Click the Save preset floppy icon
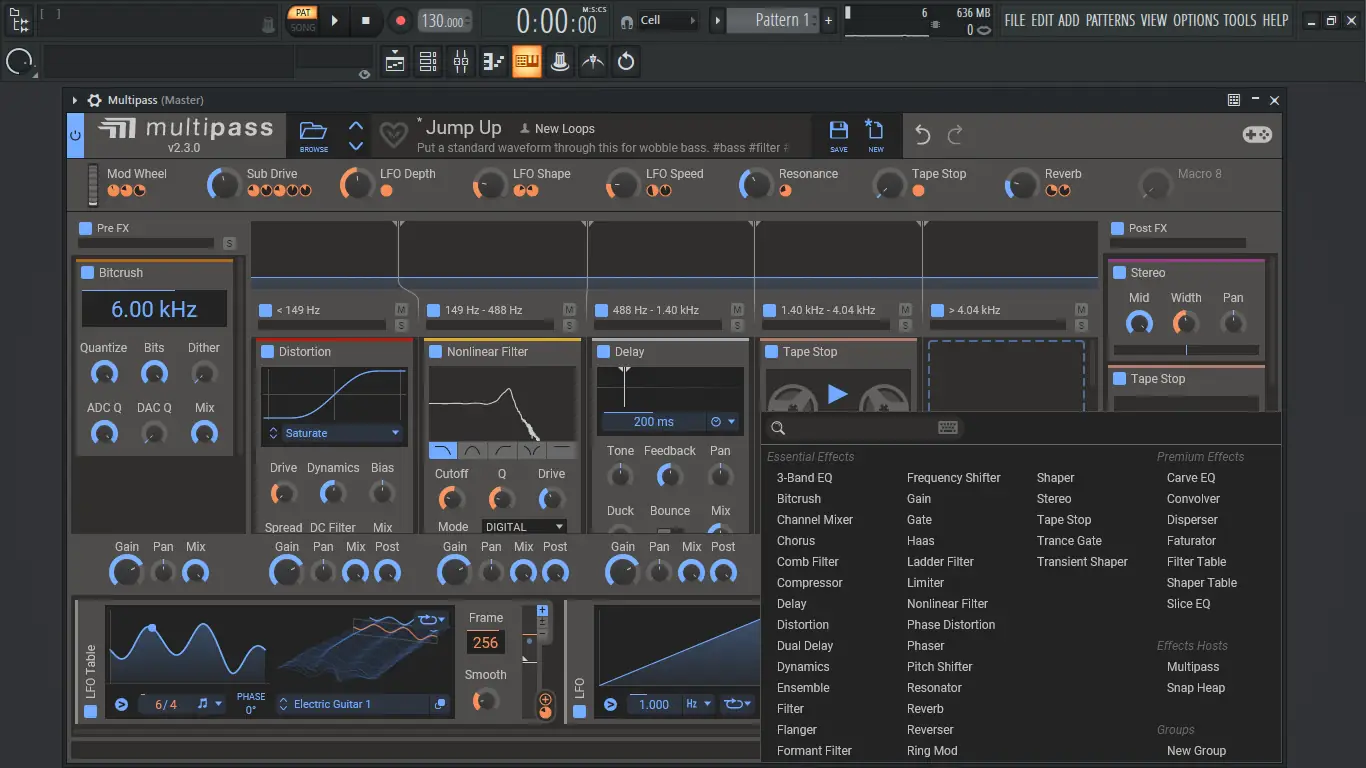 click(x=838, y=133)
